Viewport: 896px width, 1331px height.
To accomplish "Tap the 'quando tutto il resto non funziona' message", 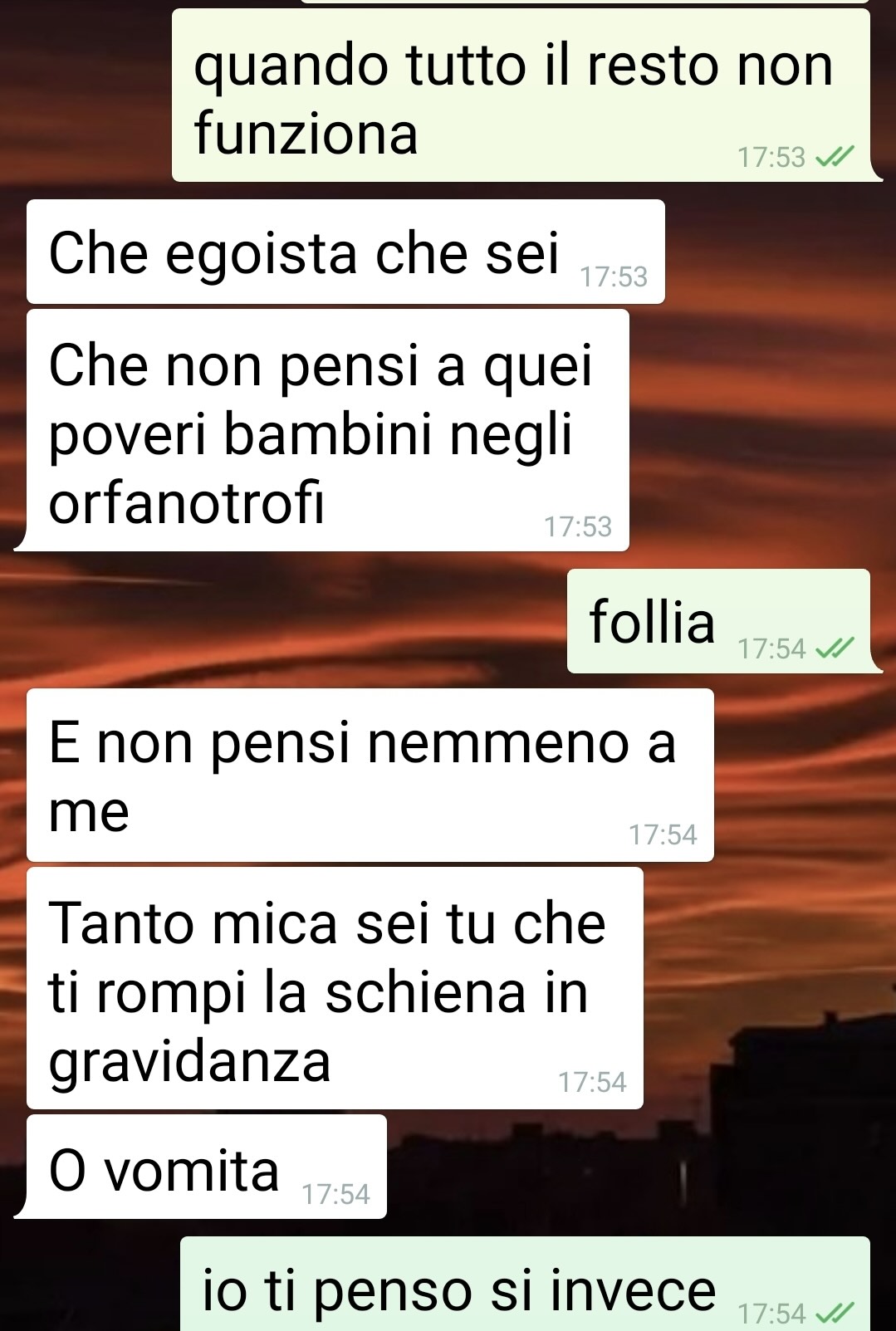I will point(521,95).
